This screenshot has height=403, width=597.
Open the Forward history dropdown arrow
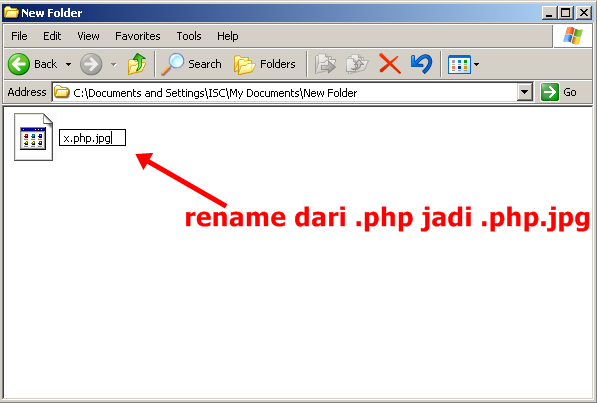point(113,64)
